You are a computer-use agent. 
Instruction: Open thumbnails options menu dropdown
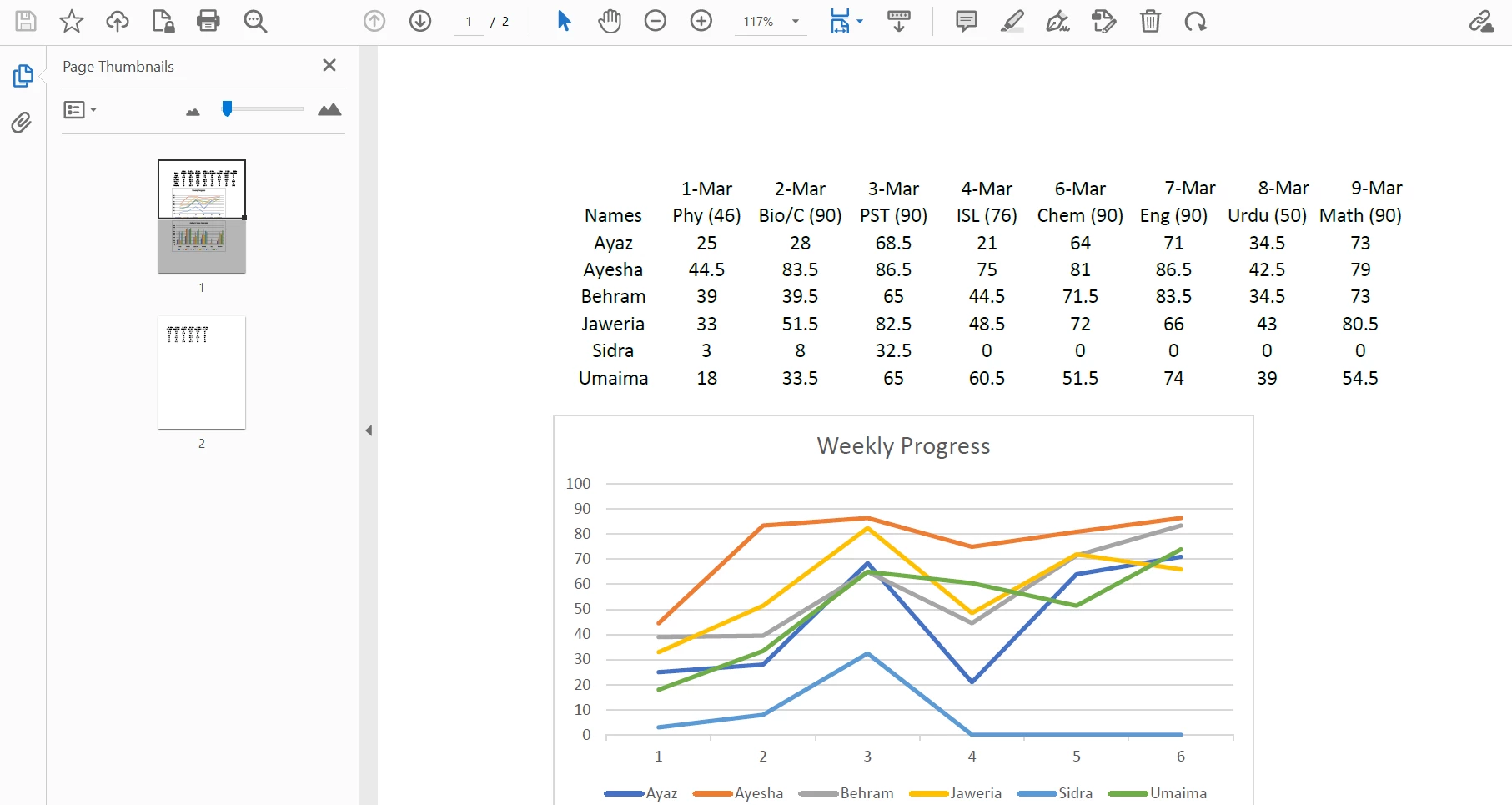point(80,109)
